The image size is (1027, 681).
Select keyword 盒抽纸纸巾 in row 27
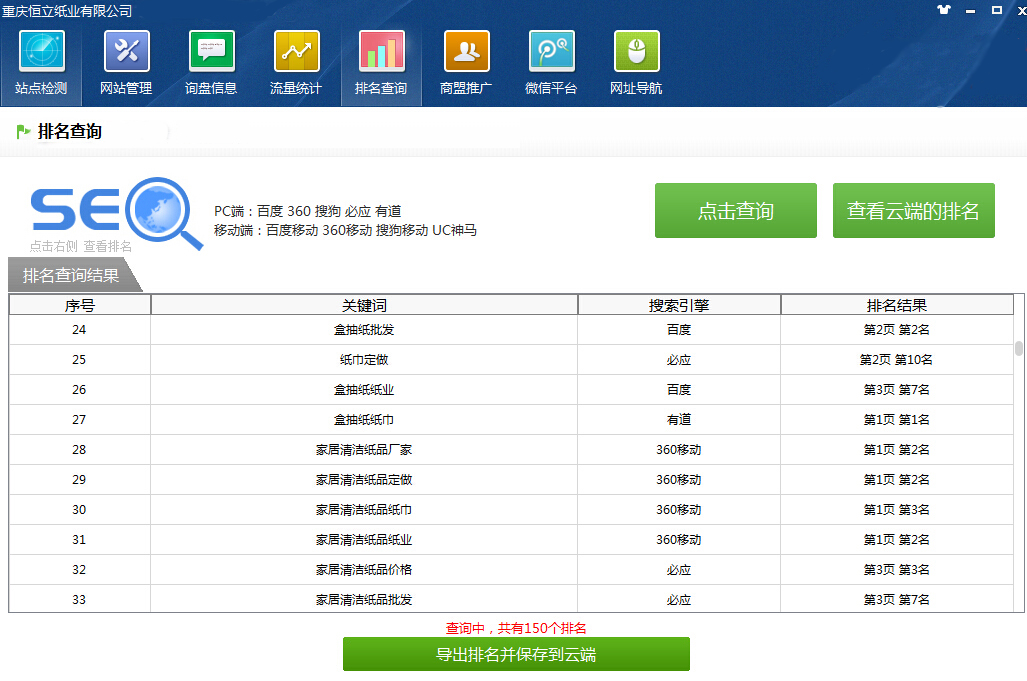364,420
